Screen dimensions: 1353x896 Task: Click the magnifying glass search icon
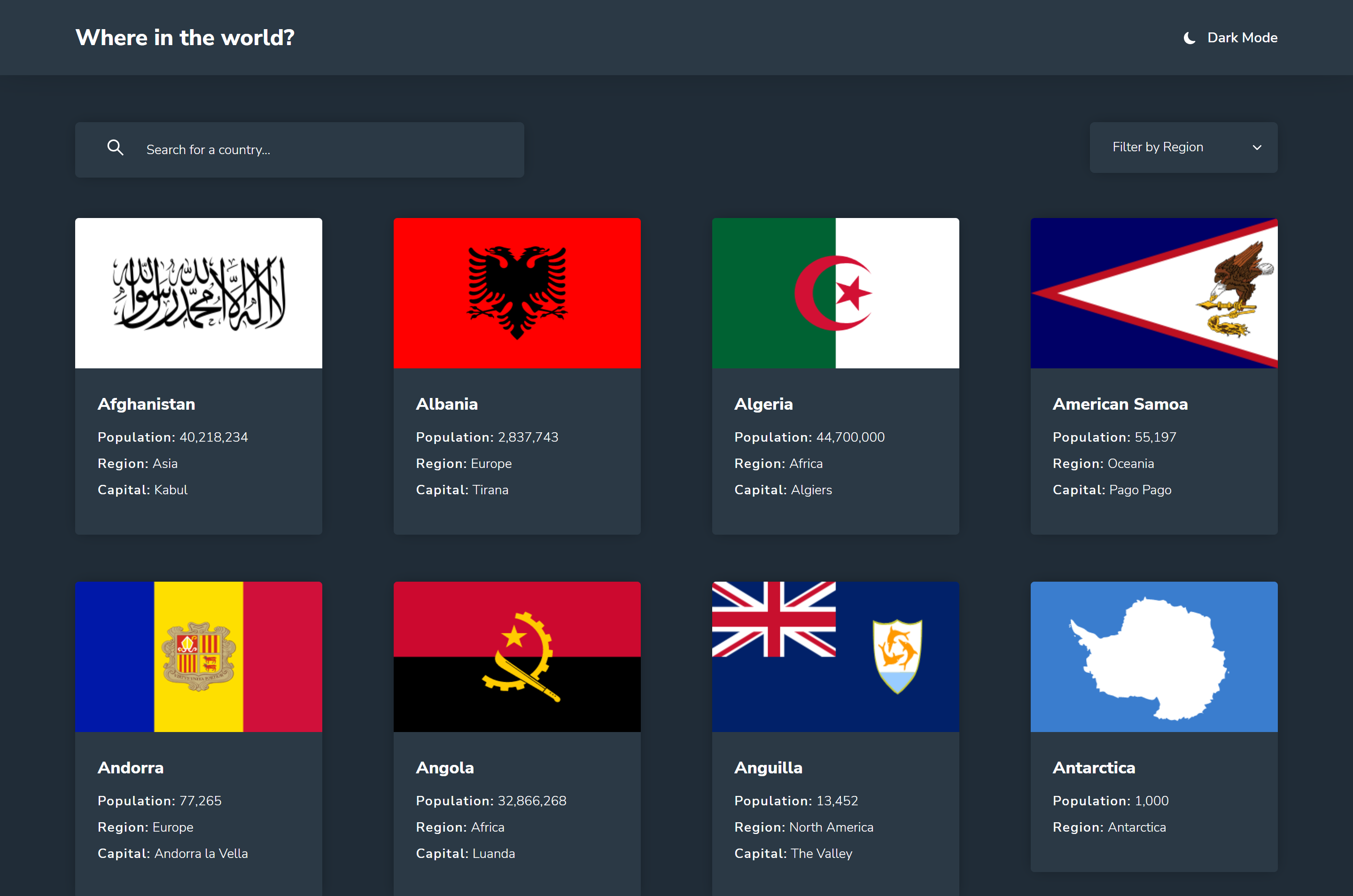click(x=116, y=148)
